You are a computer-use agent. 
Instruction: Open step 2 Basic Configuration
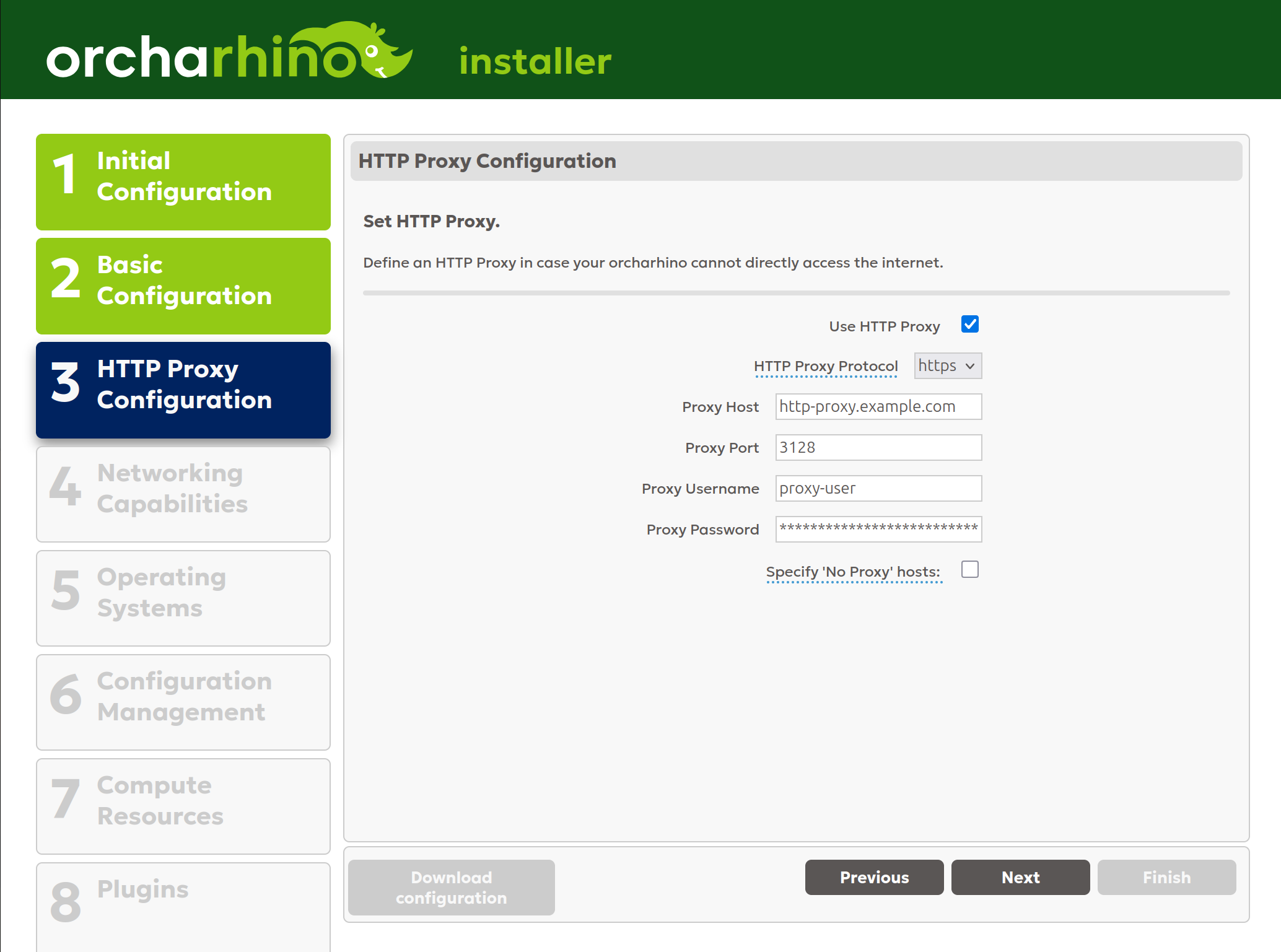point(183,286)
